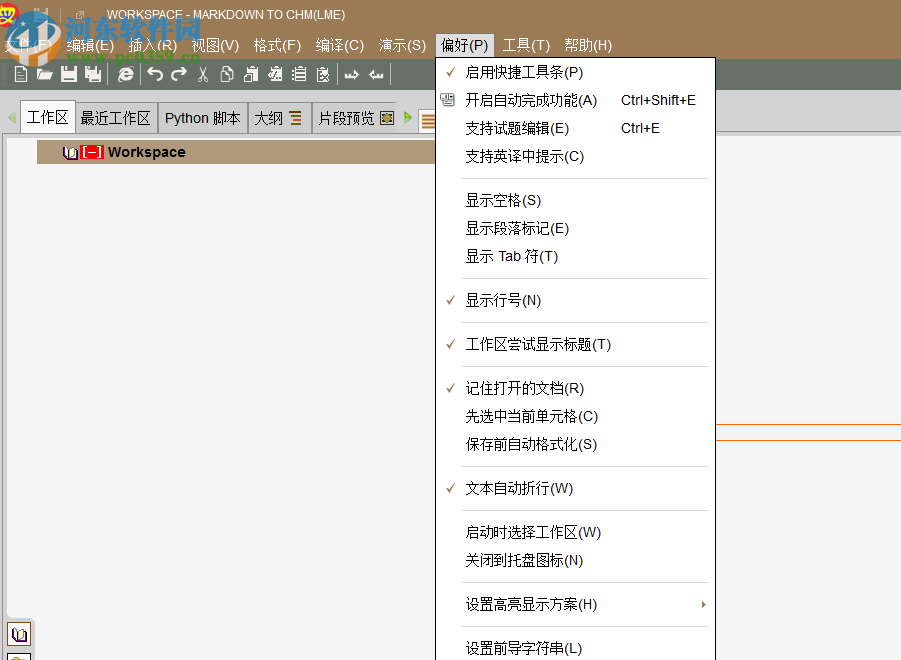Click the workspace book icon in bottom sidebar
The height and width of the screenshot is (660, 901).
coord(19,633)
